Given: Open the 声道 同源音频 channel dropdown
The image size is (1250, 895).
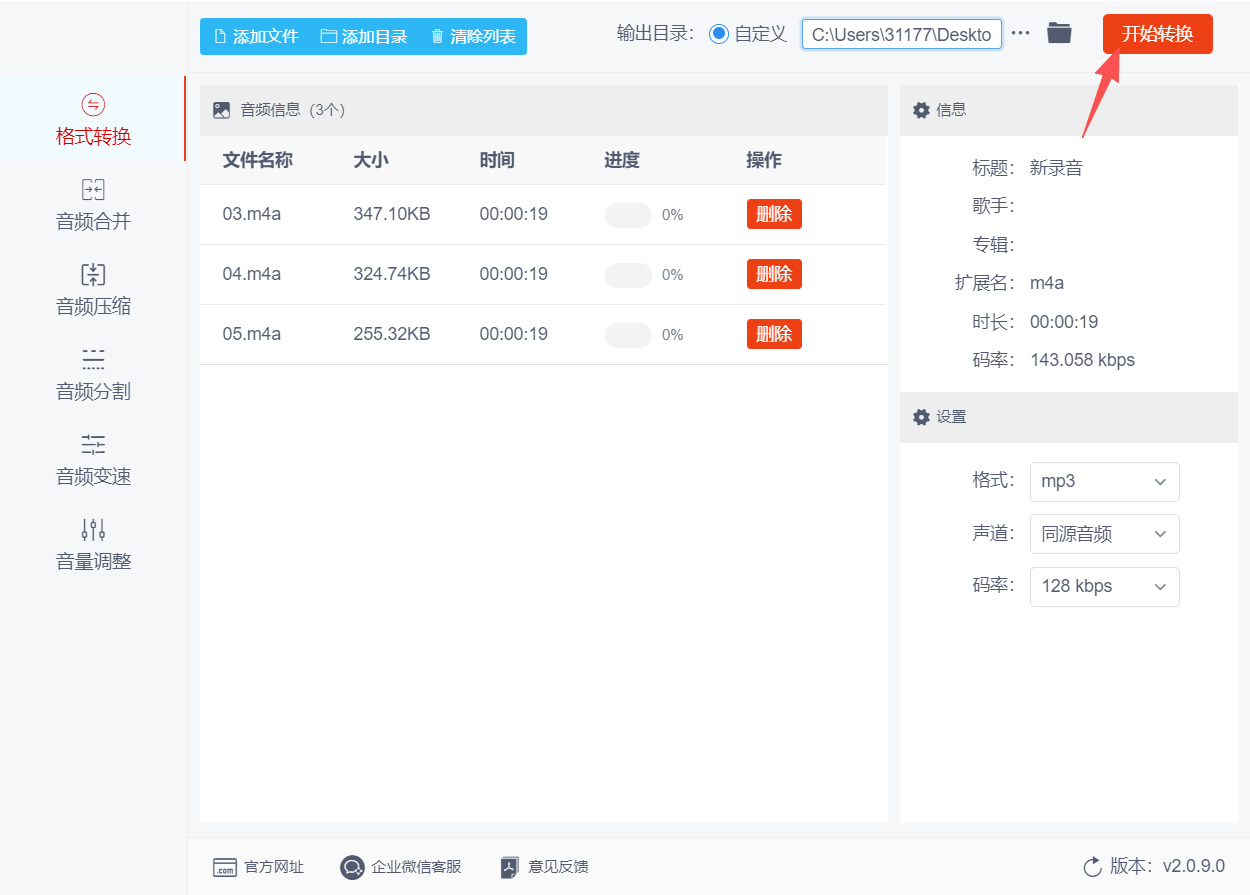Looking at the screenshot, I should click(x=1104, y=534).
